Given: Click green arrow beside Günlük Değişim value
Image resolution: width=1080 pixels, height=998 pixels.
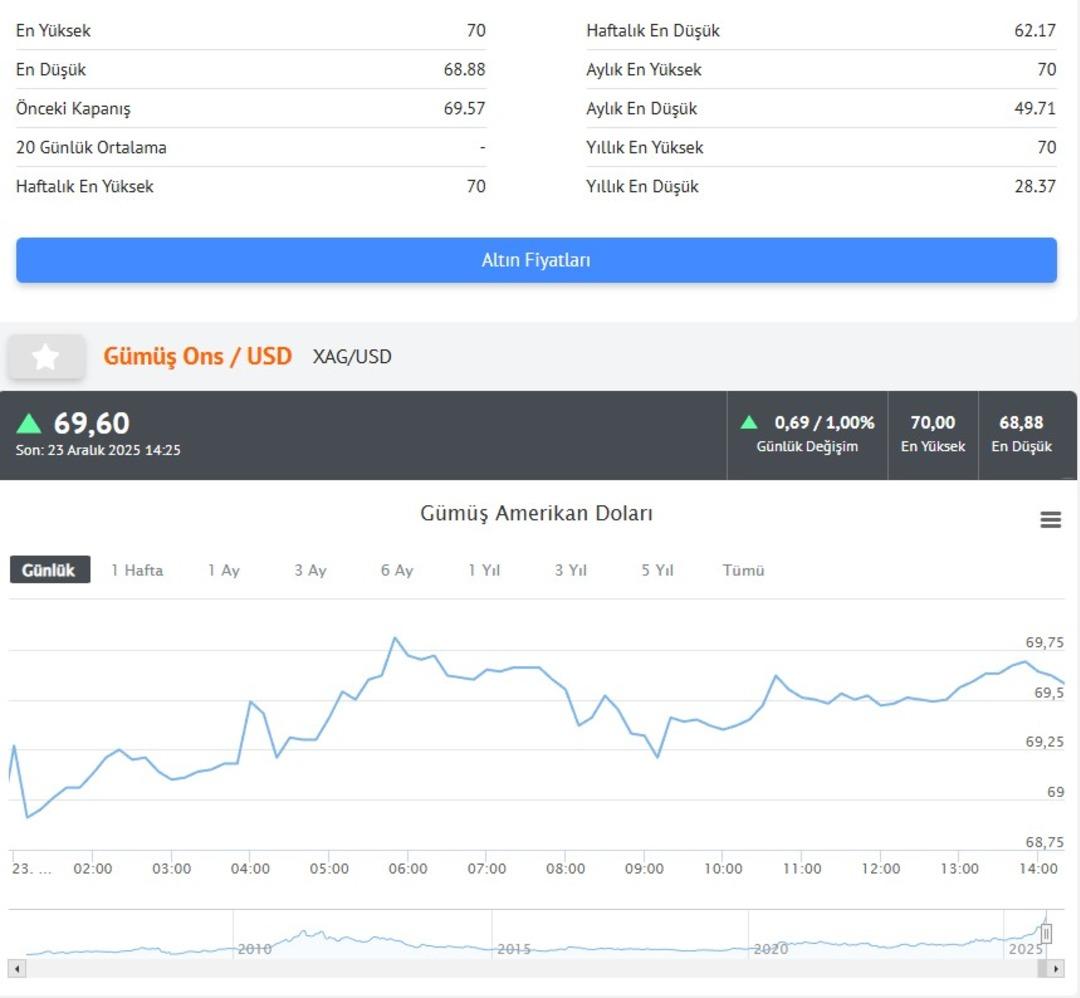Looking at the screenshot, I should point(749,422).
